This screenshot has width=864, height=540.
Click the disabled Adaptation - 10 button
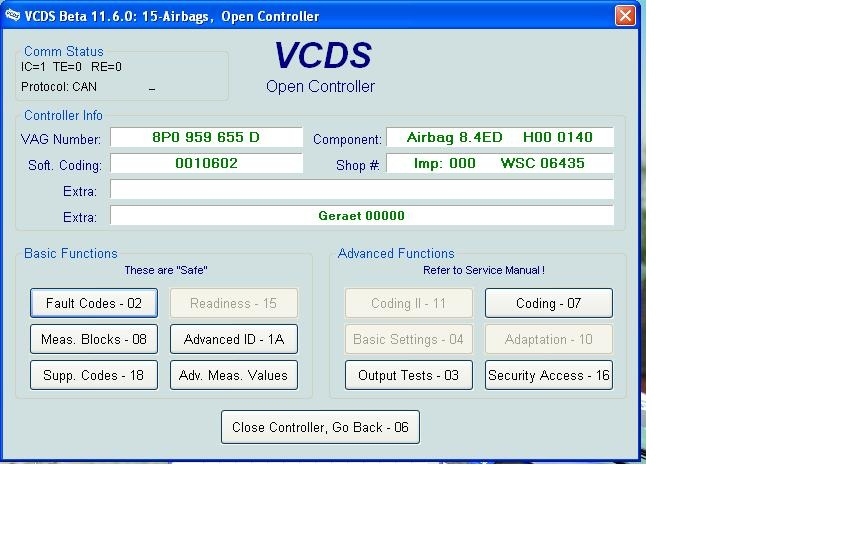click(x=549, y=339)
